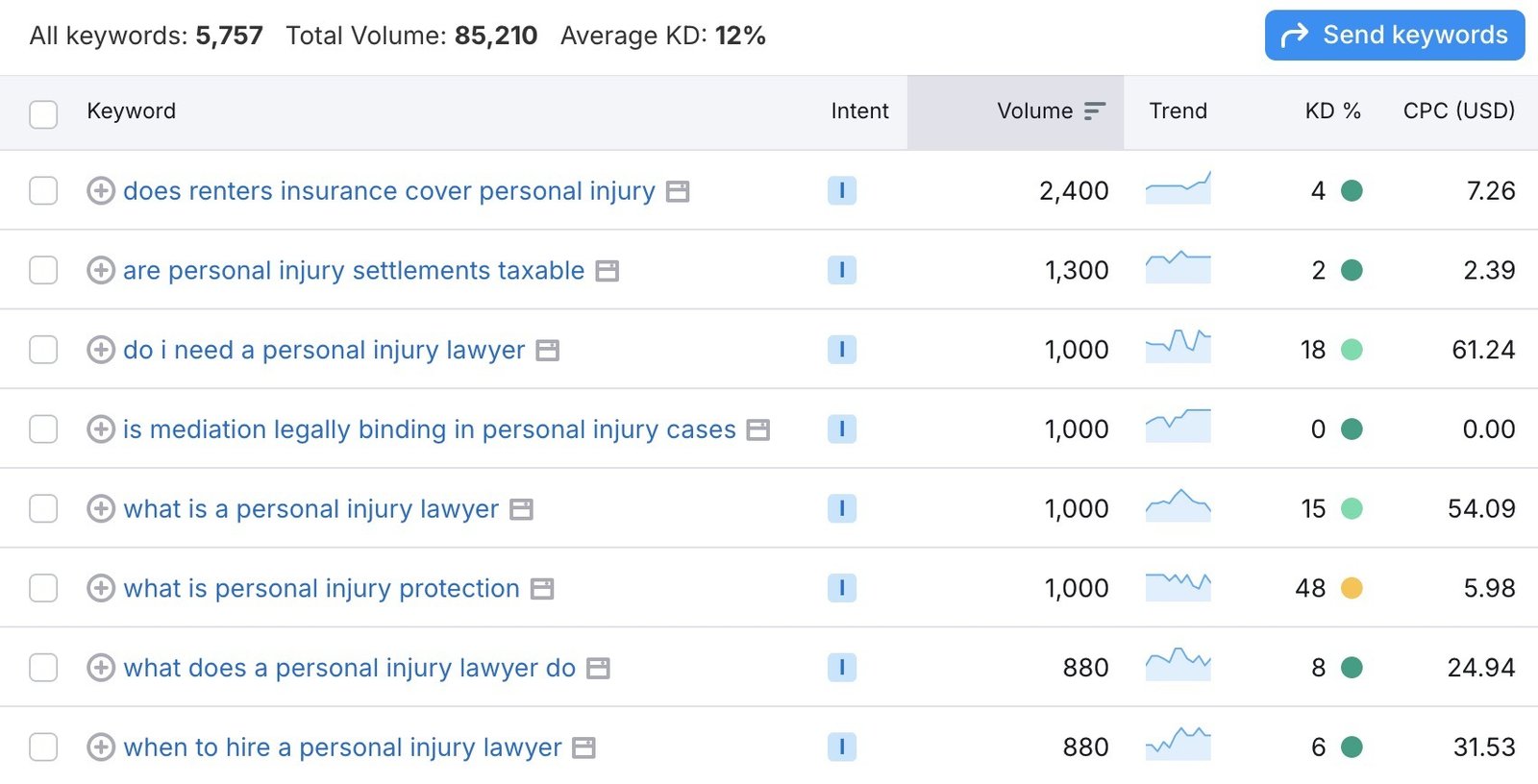Click light green KD dot beside 18
Viewport: 1538px width, 784px height.
coord(1352,350)
